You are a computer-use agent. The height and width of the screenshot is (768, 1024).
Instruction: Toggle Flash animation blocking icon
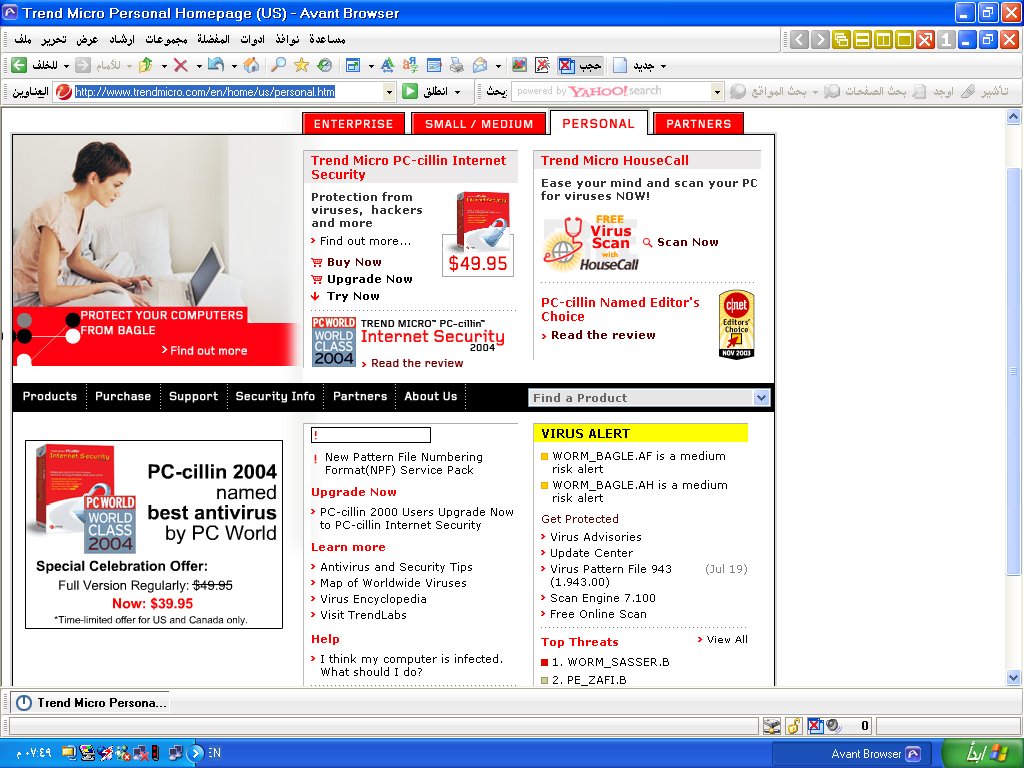(x=542, y=65)
